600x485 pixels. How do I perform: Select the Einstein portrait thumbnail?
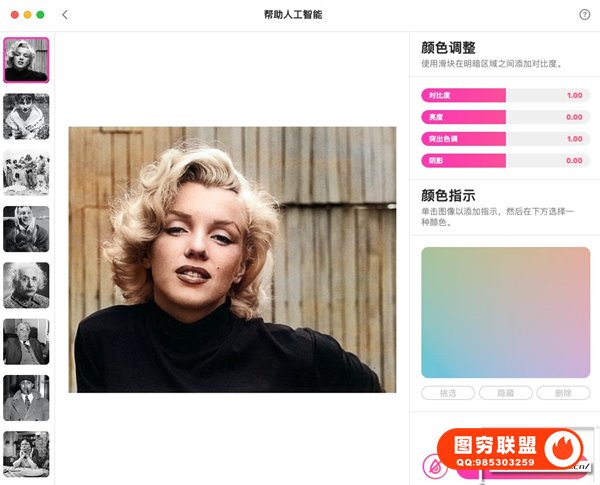pyautogui.click(x=26, y=285)
